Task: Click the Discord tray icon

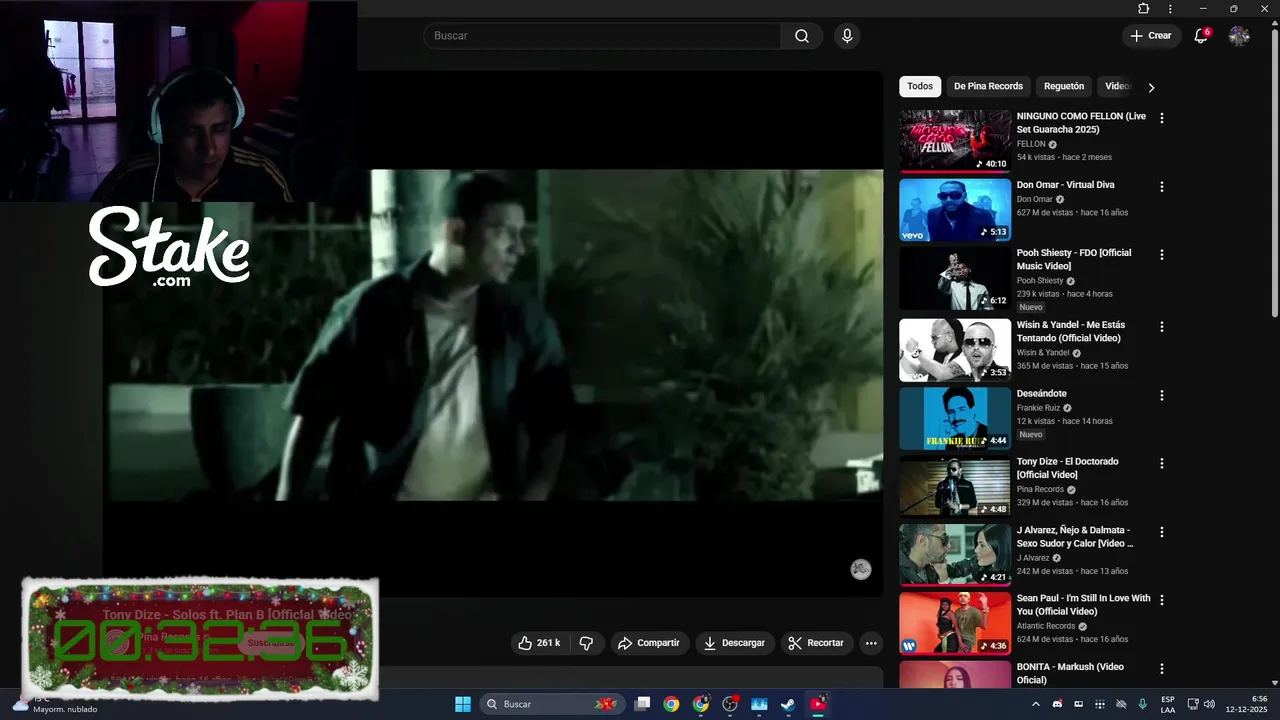Action: click(x=1057, y=704)
